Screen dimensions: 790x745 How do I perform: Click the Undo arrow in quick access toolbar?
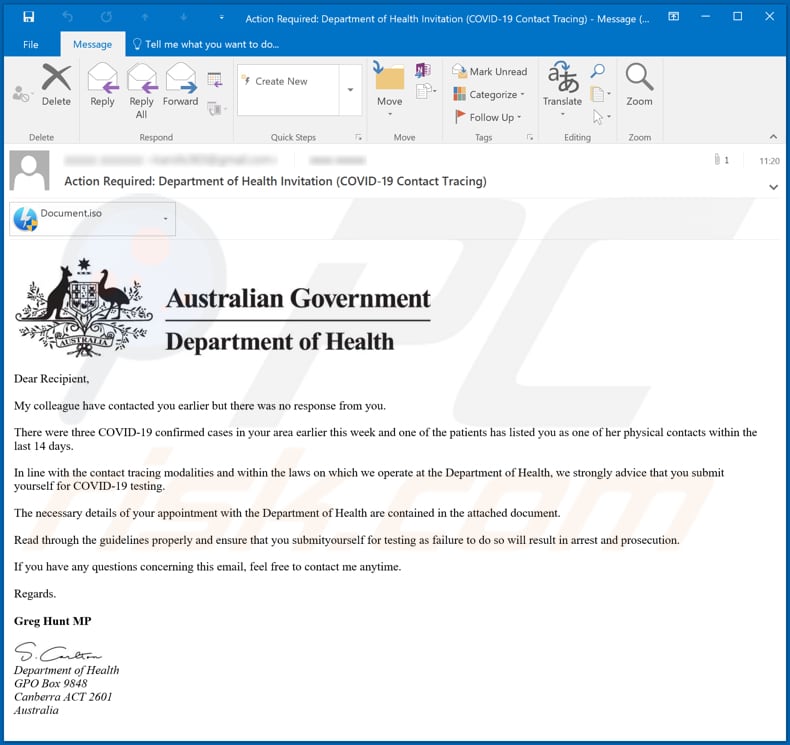point(68,17)
